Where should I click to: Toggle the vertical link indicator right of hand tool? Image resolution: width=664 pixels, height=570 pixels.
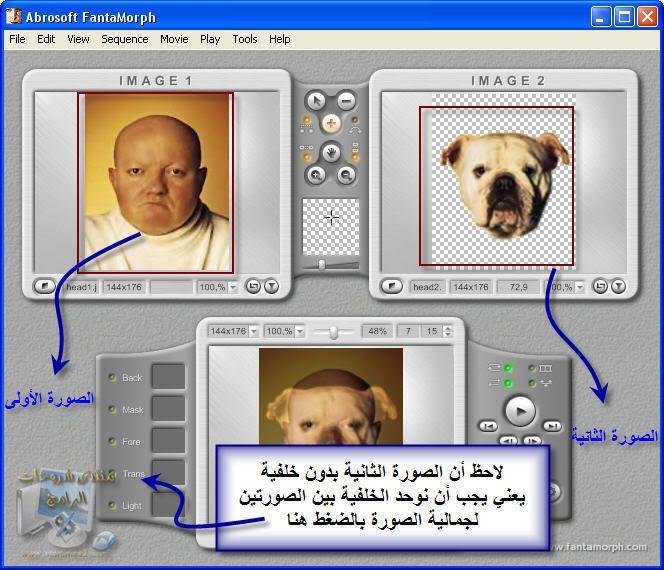(355, 157)
